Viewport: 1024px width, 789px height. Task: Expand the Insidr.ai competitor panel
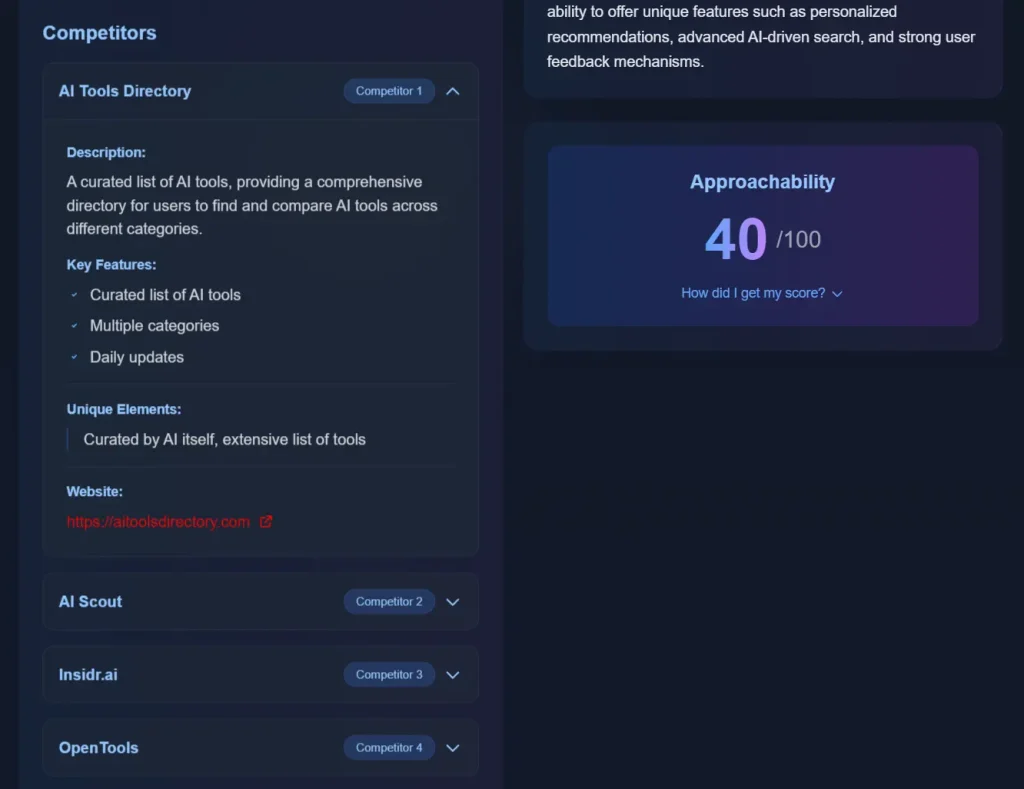tap(452, 674)
